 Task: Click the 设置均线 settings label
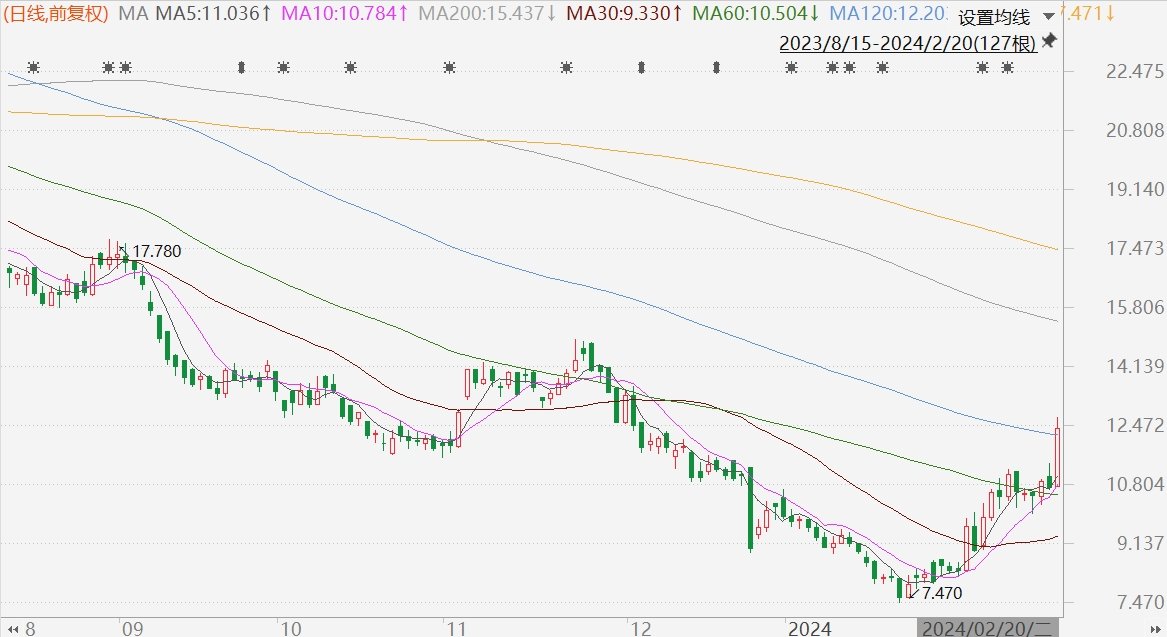click(993, 17)
